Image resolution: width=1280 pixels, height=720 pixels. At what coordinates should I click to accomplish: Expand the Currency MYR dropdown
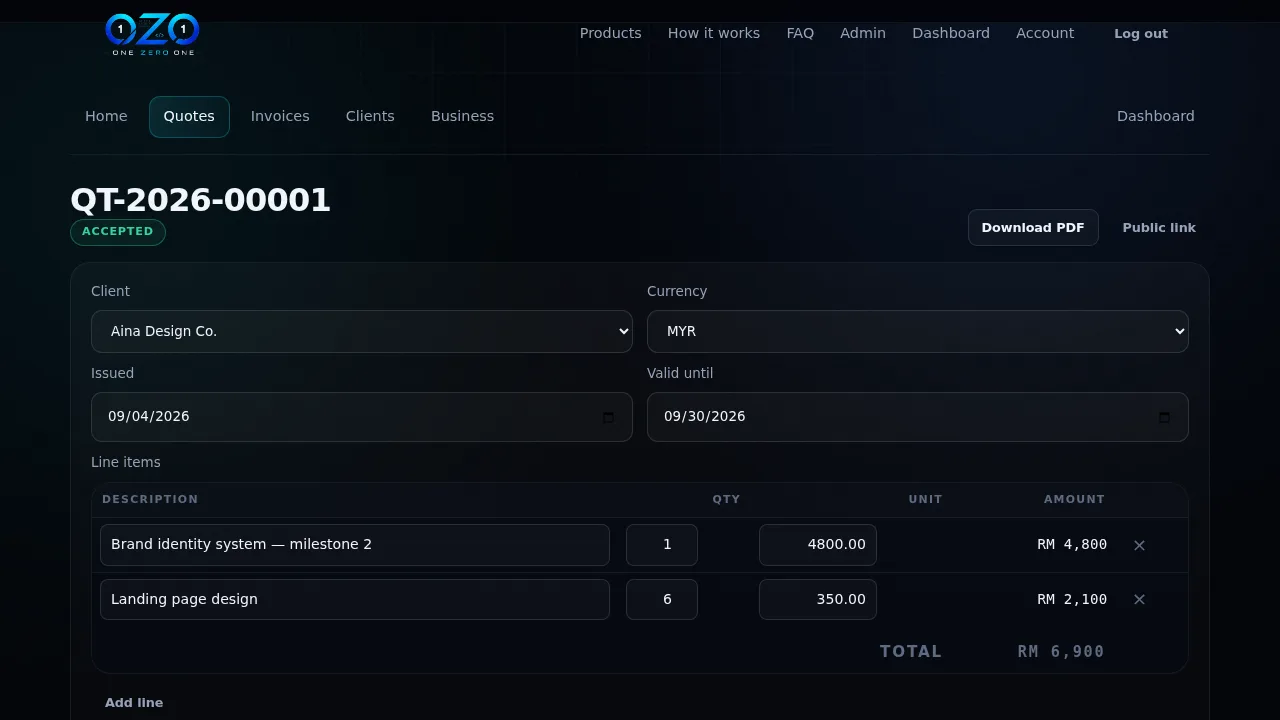click(918, 331)
